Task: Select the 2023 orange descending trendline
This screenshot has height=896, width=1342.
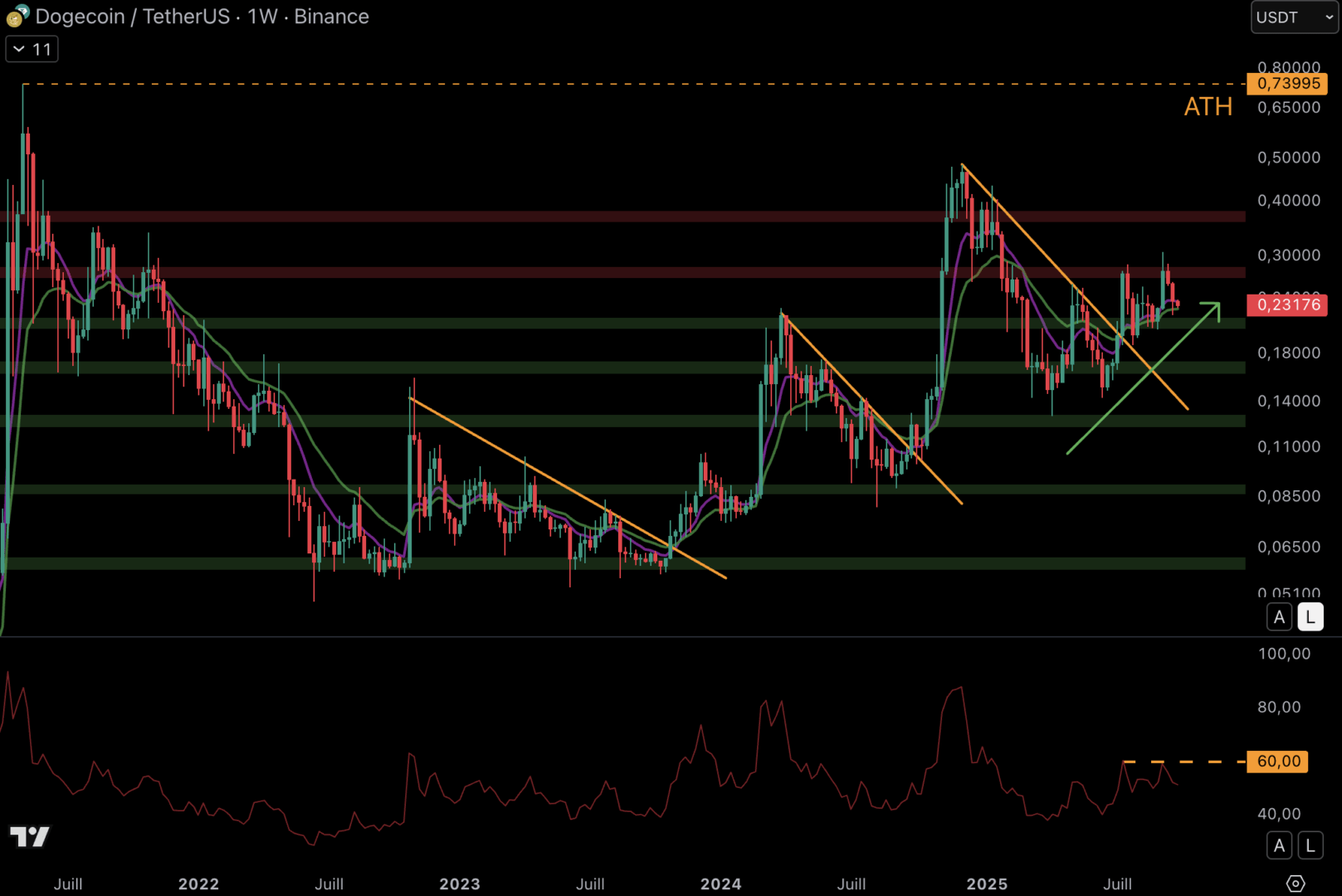Action: click(569, 488)
